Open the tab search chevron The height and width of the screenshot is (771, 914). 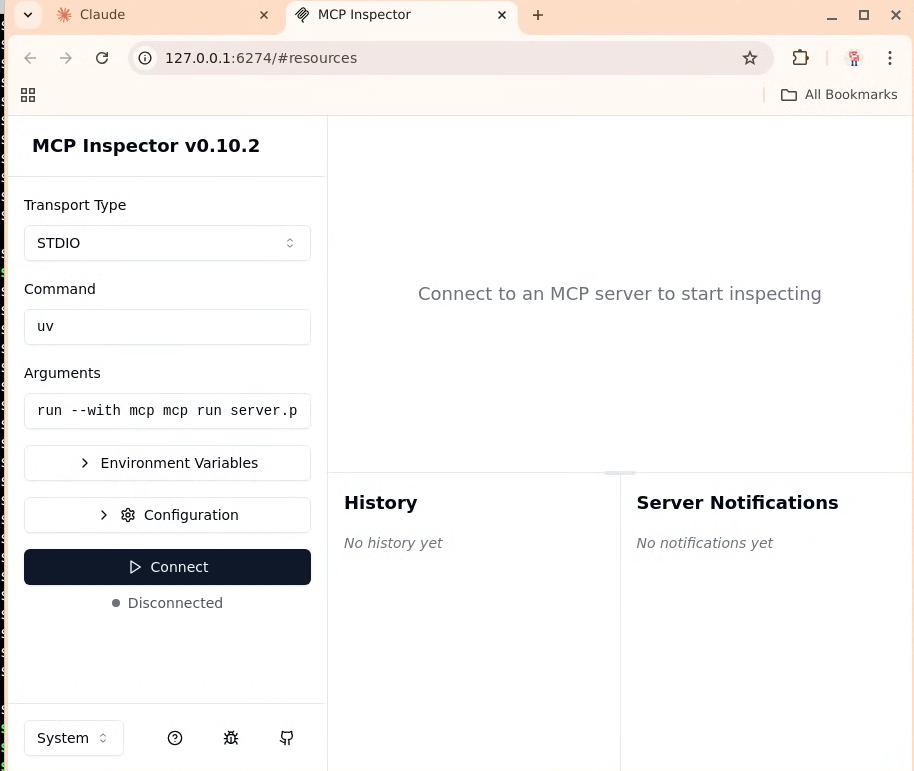pos(28,15)
